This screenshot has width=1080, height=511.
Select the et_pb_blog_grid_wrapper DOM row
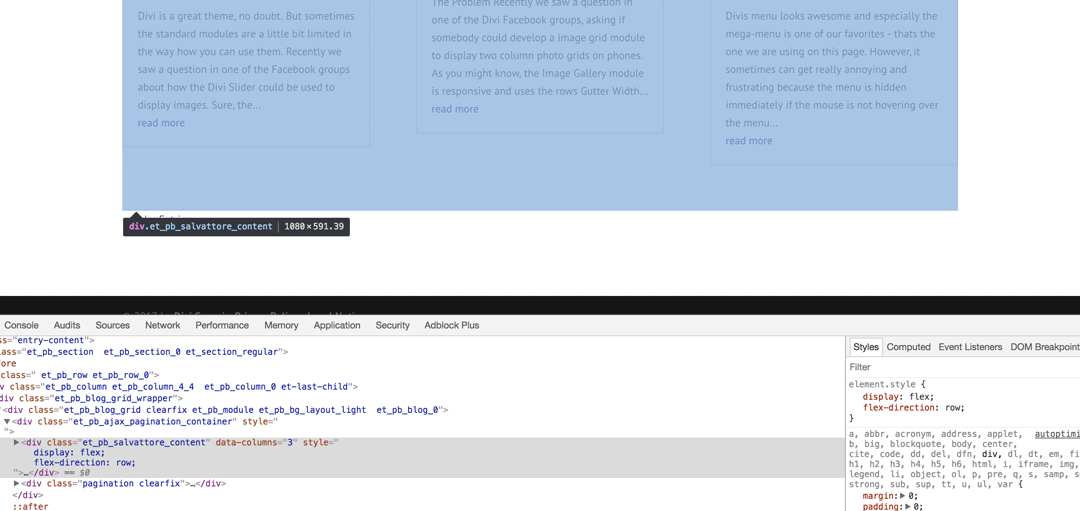click(x=422, y=398)
